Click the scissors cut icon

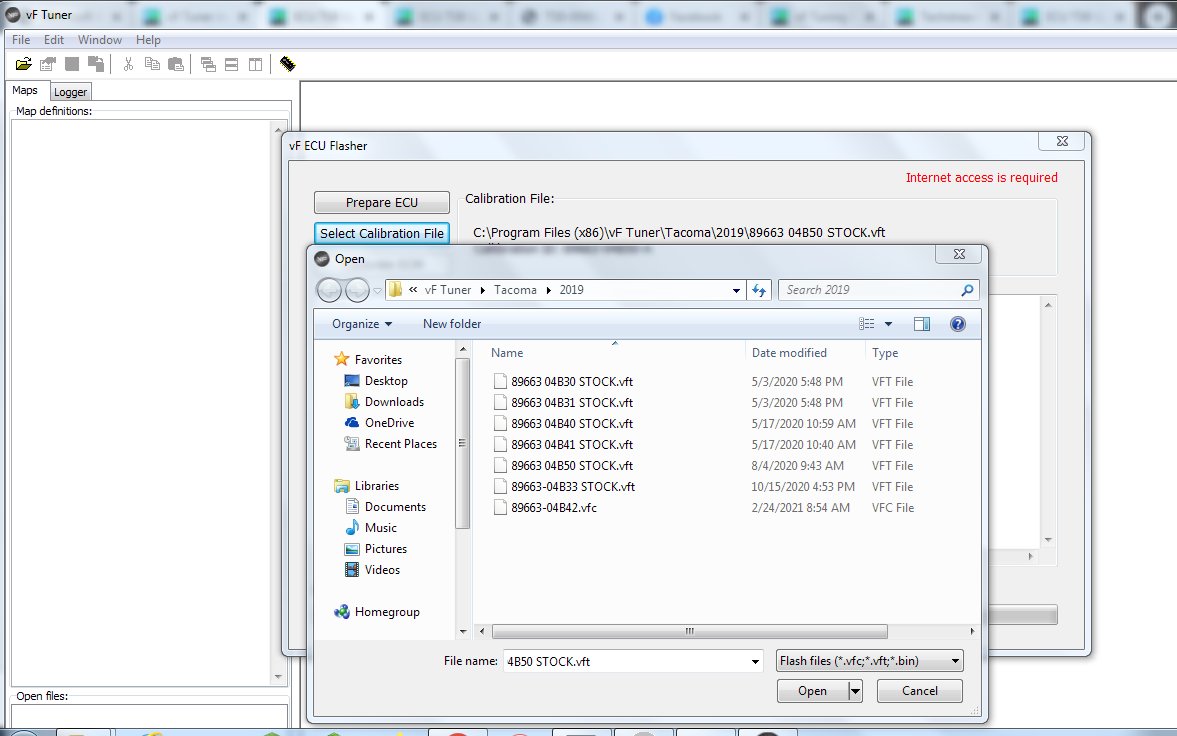128,64
